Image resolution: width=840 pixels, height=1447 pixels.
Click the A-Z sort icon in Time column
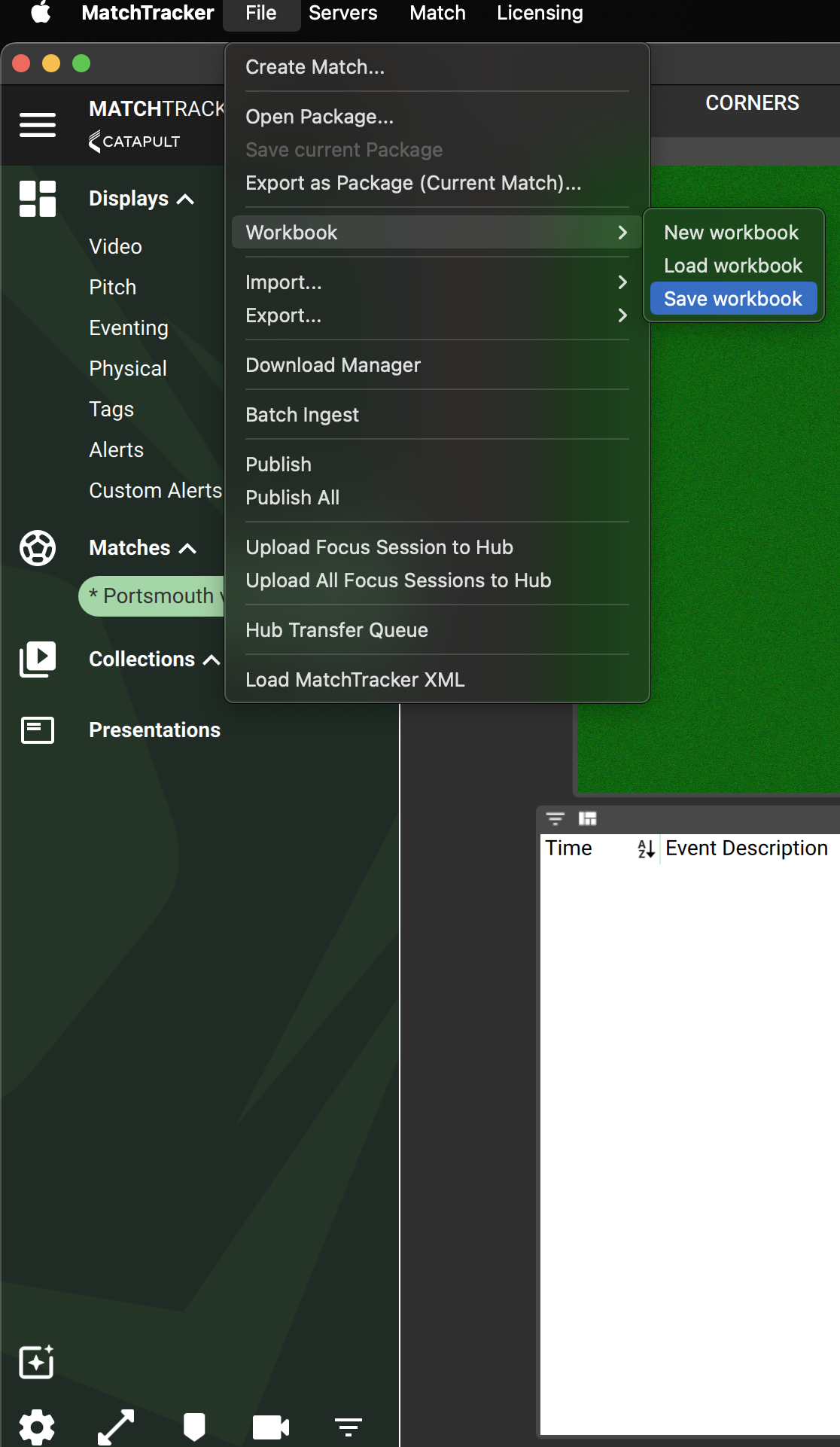point(646,849)
